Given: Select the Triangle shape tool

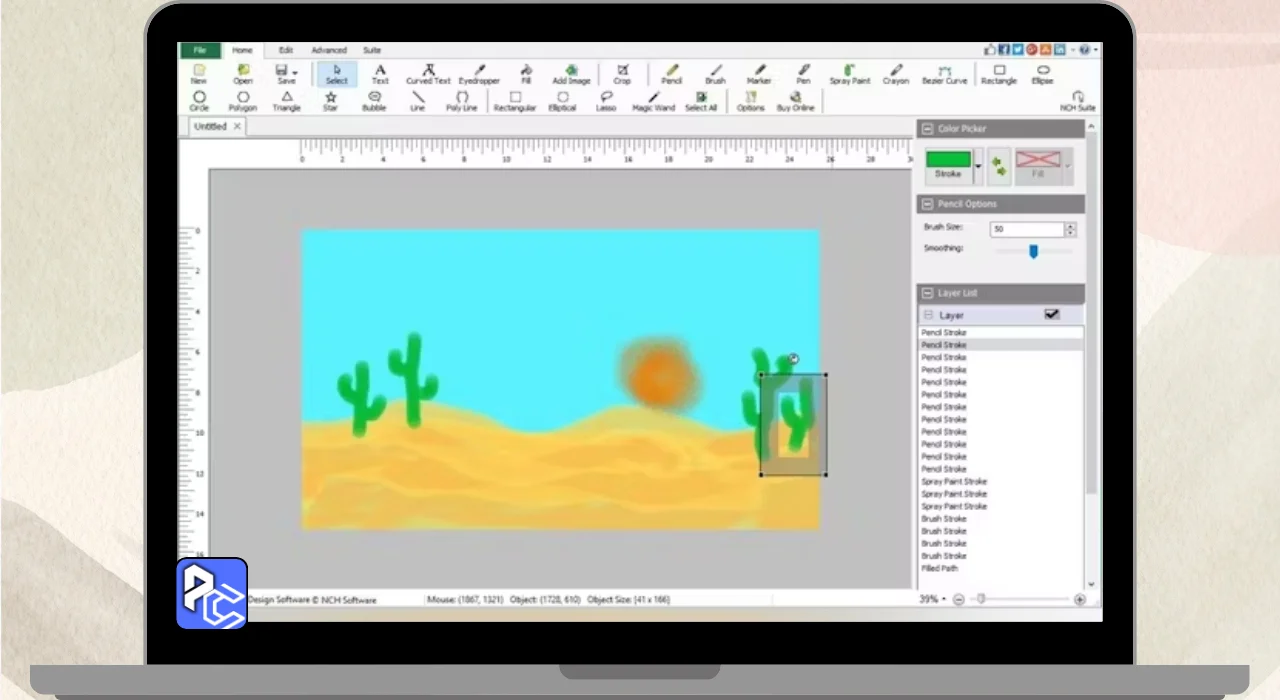Looking at the screenshot, I should coord(287,101).
